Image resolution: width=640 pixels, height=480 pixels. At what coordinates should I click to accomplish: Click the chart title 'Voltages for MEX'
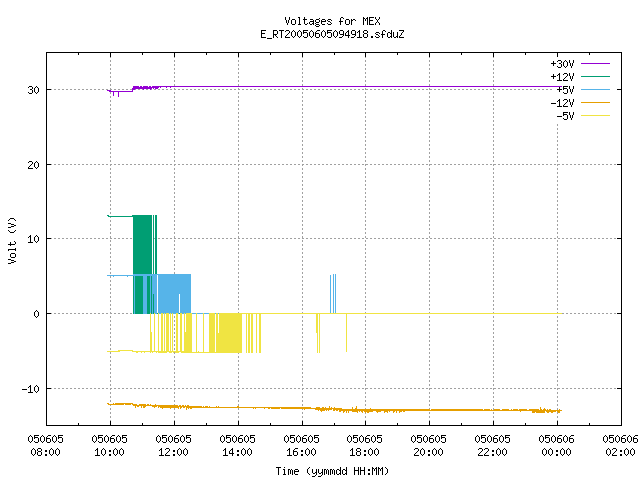pyautogui.click(x=332, y=21)
